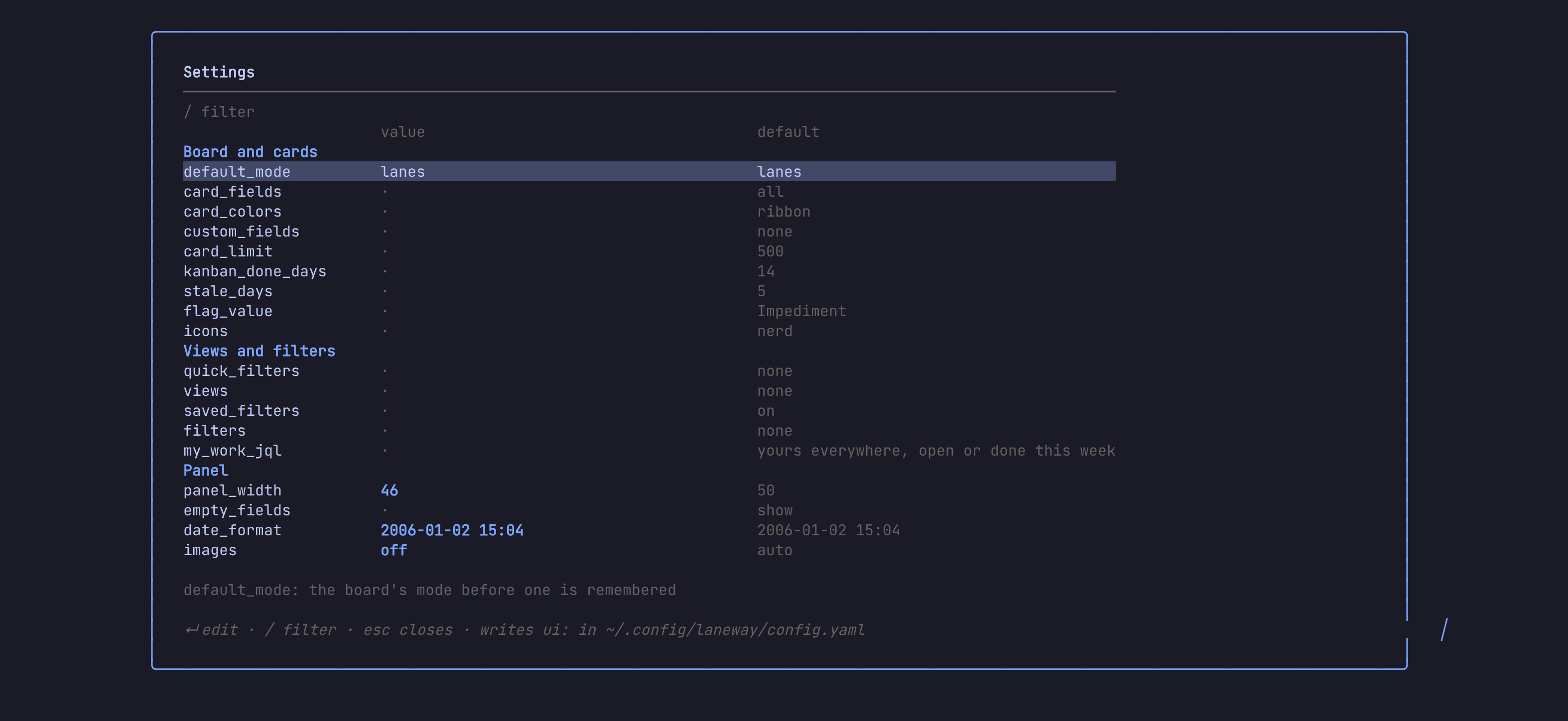Click the 'auto' default for images
This screenshot has height=721, width=1568.
[775, 550]
